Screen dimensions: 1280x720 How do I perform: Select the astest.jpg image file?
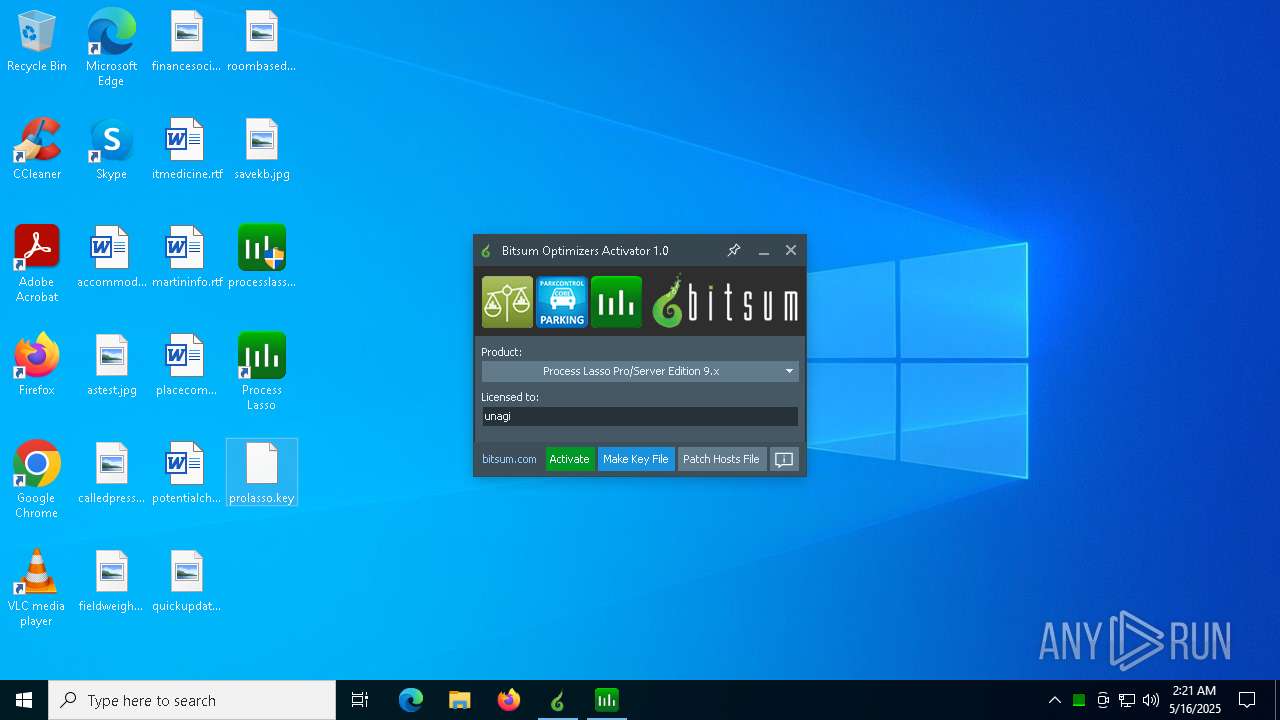click(x=112, y=365)
